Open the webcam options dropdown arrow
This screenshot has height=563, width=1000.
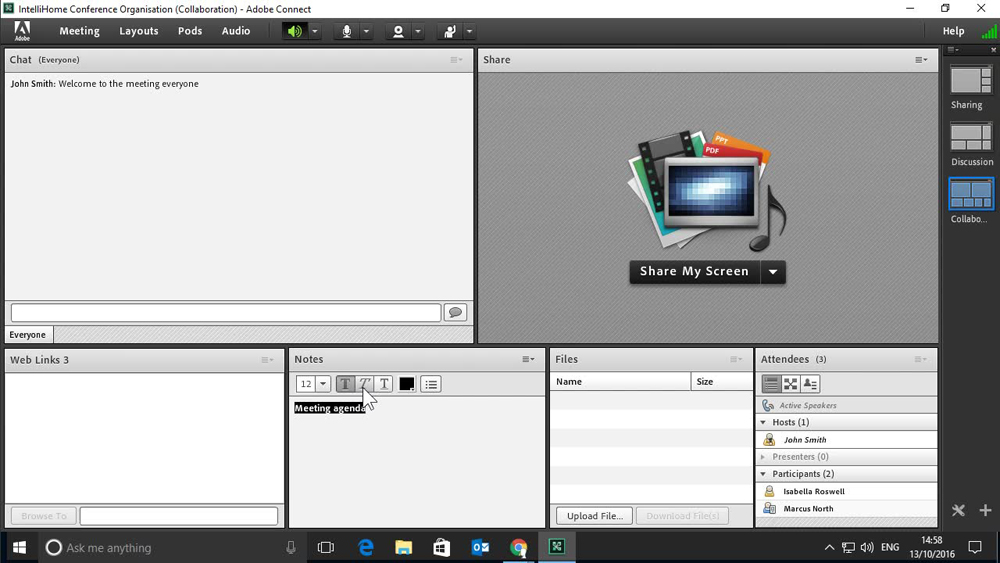(x=418, y=31)
